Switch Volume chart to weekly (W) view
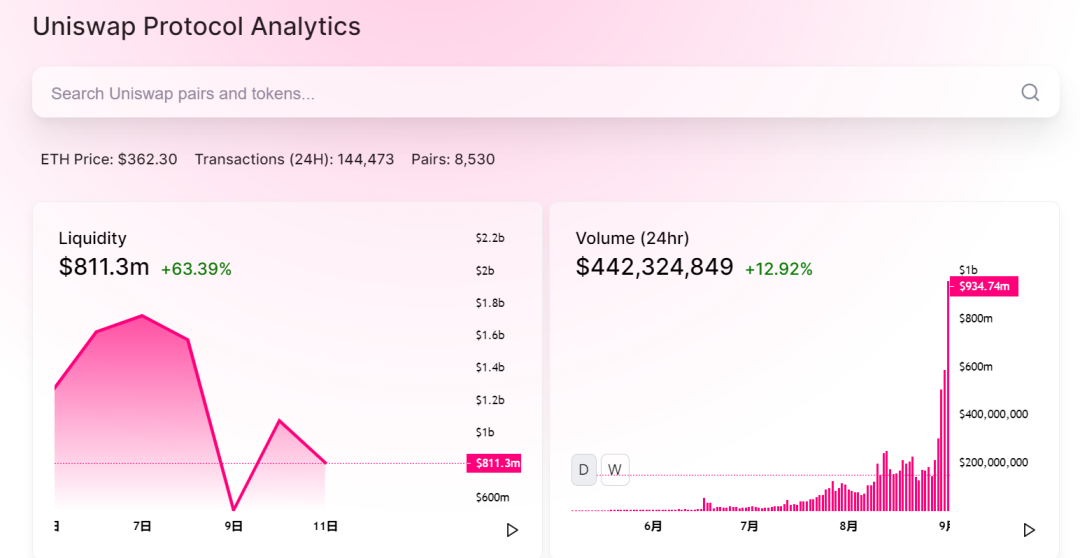The height and width of the screenshot is (558, 1080). coord(615,469)
